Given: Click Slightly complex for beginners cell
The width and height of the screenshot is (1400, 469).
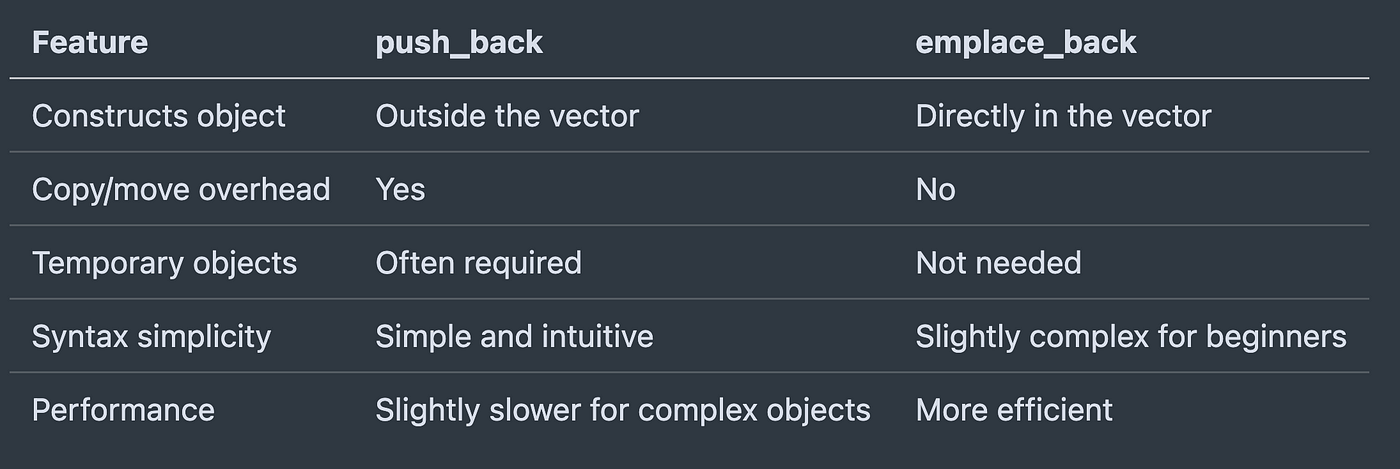Looking at the screenshot, I should pos(1131,337).
